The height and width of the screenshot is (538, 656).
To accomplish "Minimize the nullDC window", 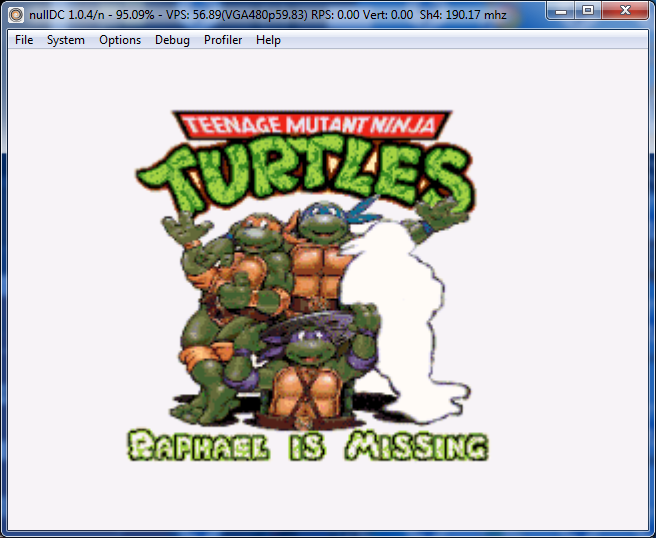I will pyautogui.click(x=561, y=10).
